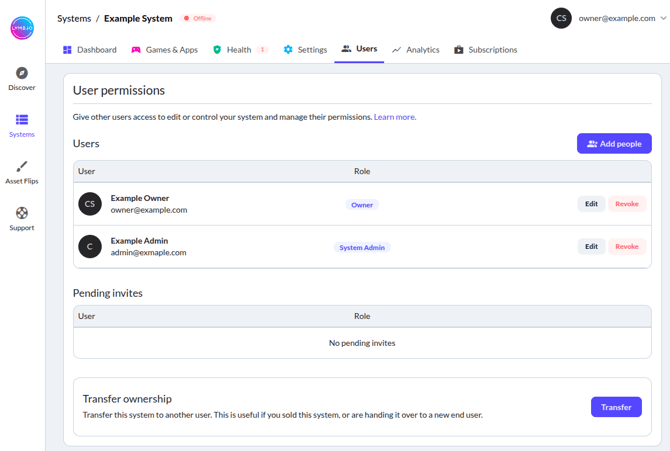Switch to the Dashboard tab

(90, 49)
